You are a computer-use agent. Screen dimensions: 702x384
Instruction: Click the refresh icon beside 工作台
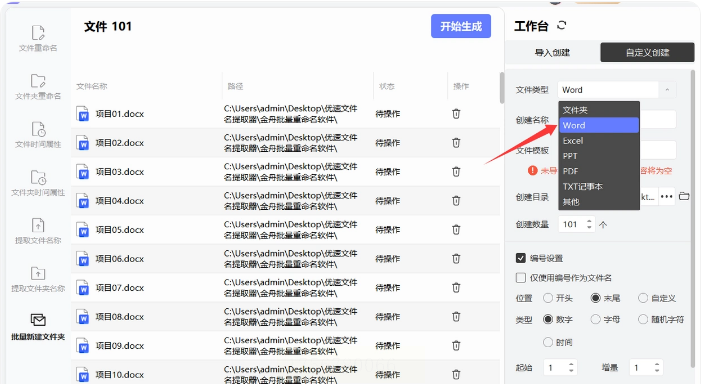[x=561, y=26]
